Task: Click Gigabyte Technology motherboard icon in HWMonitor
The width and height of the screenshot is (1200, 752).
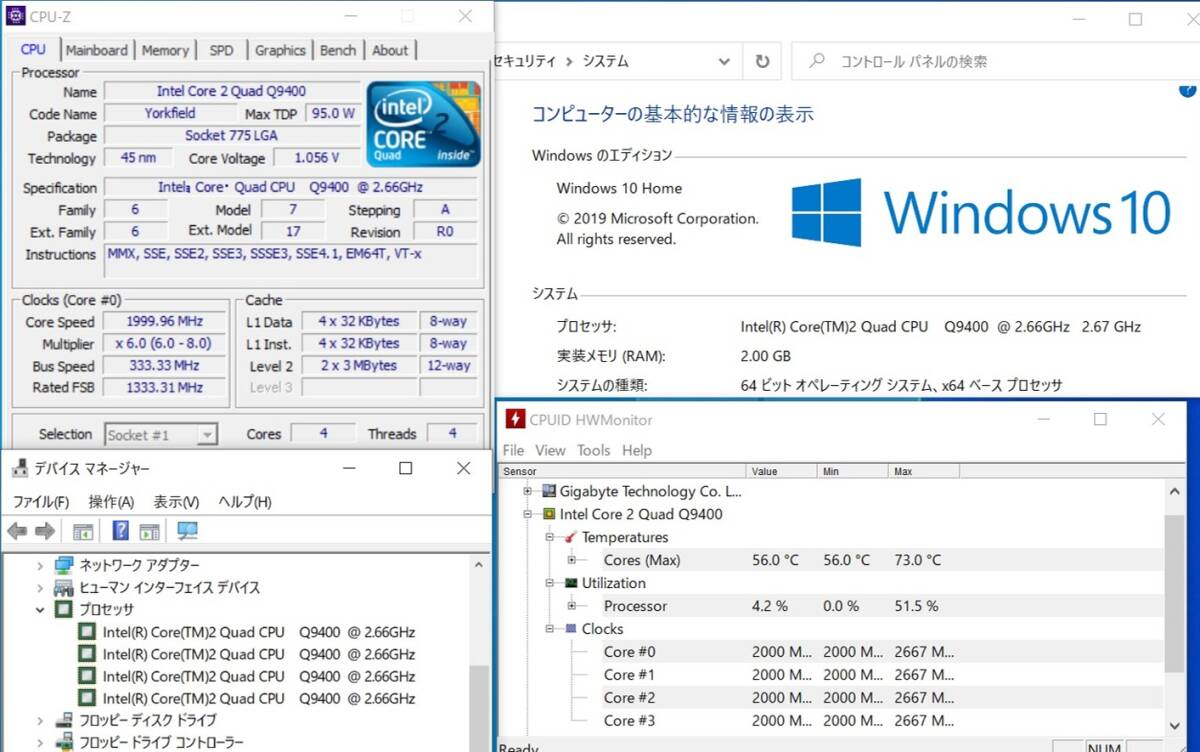Action: click(x=548, y=491)
